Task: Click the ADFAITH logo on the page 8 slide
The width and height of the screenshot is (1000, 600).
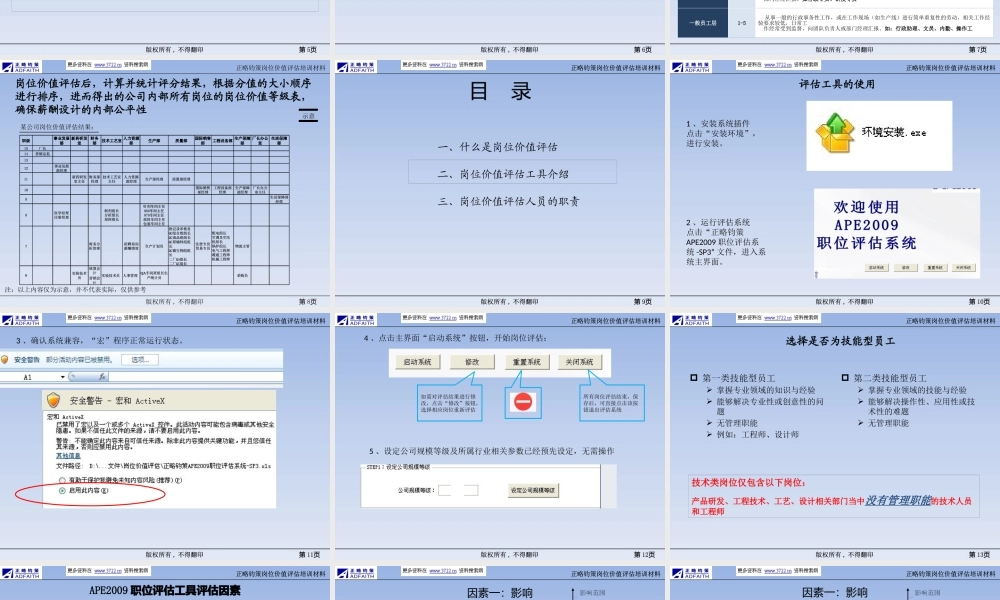Action: 21,67
